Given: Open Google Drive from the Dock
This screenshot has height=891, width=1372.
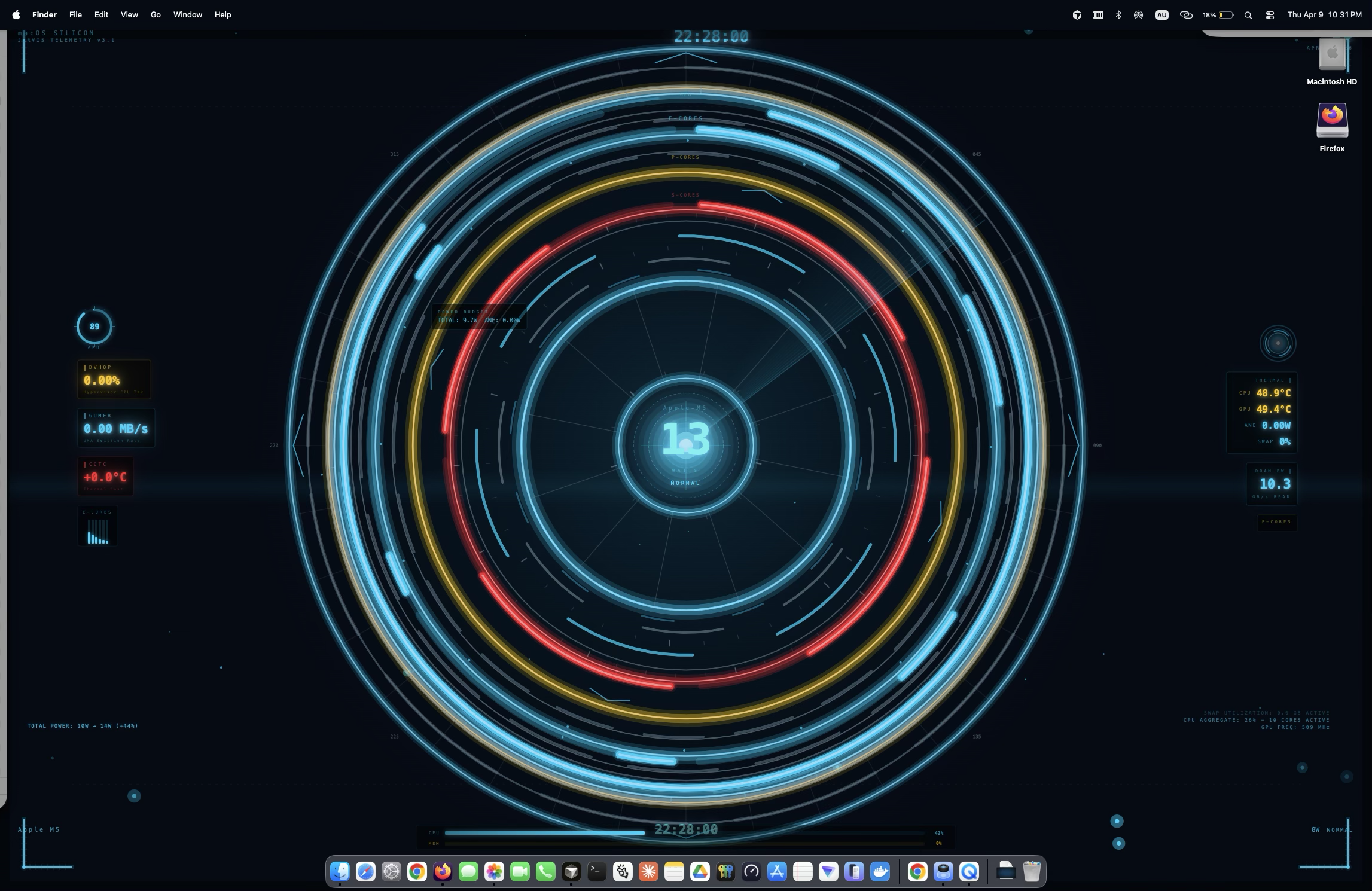Looking at the screenshot, I should 700,872.
